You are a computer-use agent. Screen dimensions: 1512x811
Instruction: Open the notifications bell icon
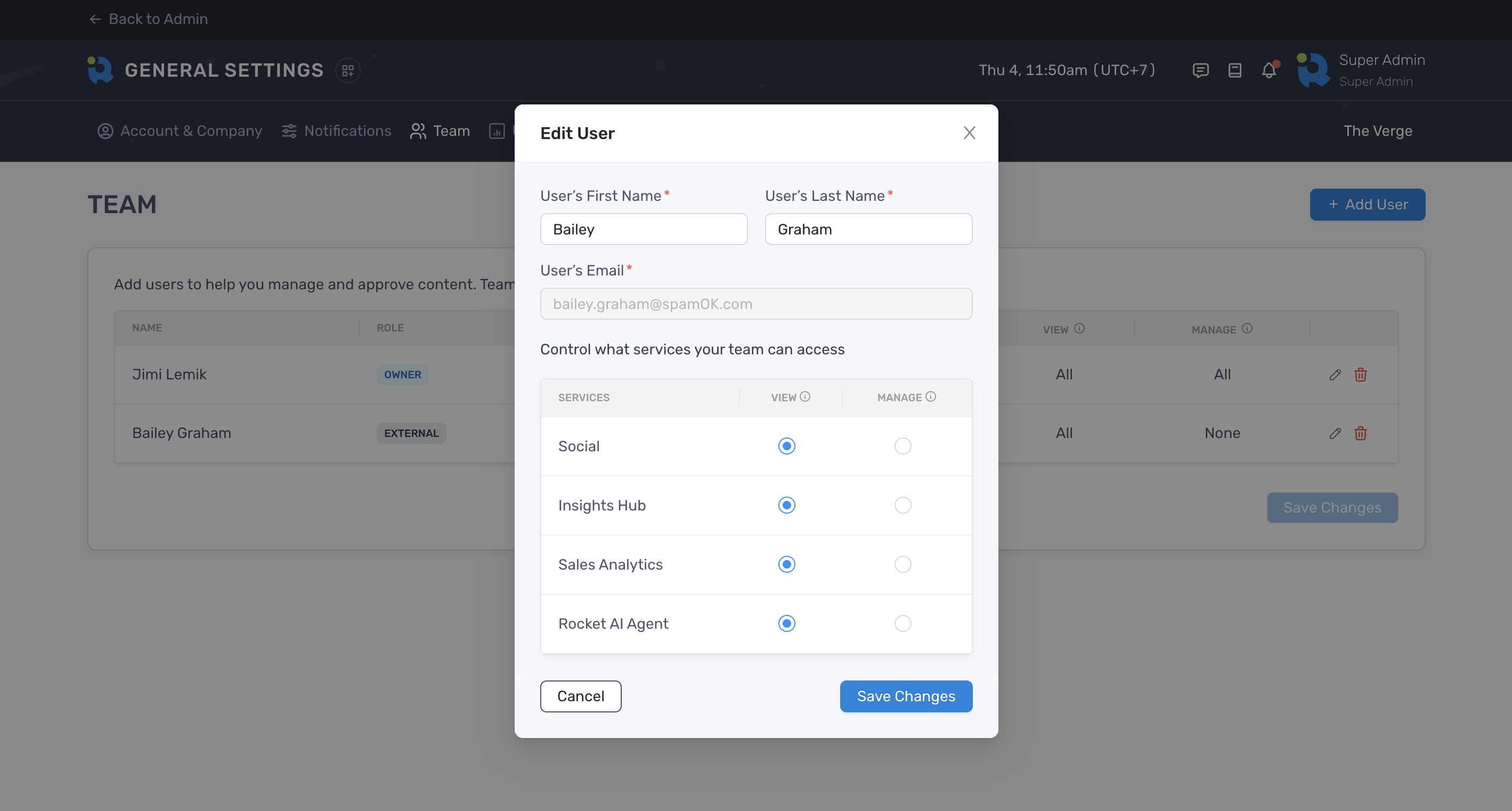(1269, 70)
